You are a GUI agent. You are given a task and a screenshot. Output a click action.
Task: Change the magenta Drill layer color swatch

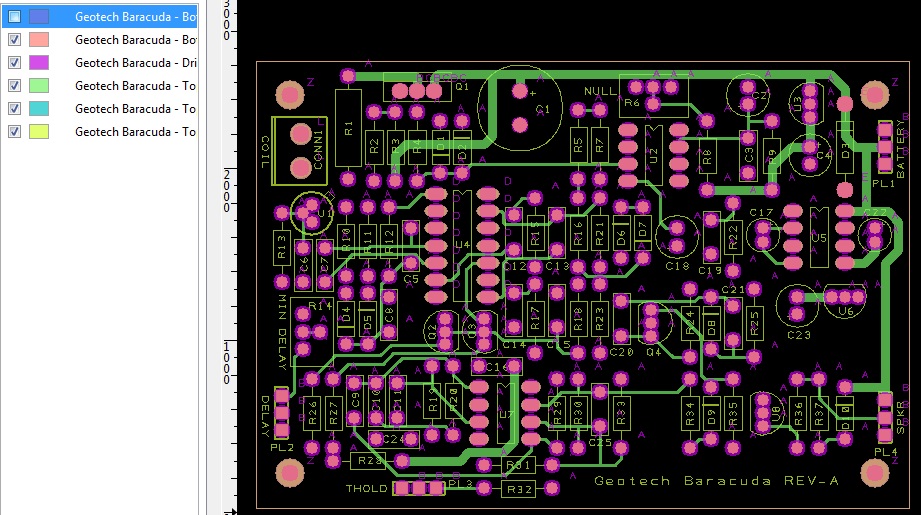pos(39,62)
